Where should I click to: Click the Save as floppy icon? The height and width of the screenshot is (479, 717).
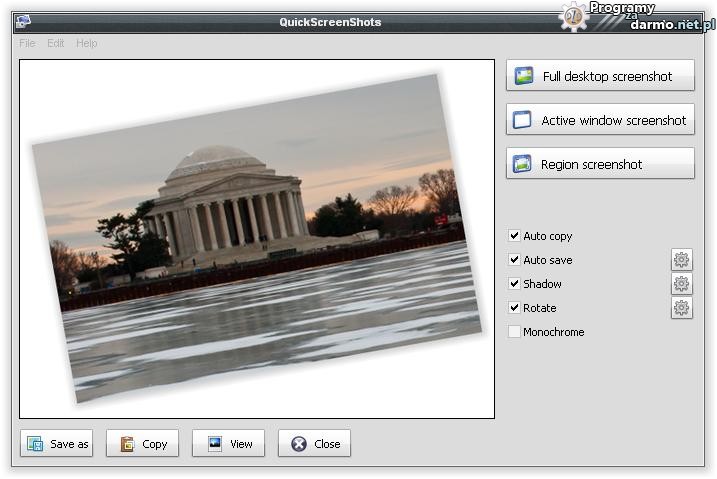point(35,444)
